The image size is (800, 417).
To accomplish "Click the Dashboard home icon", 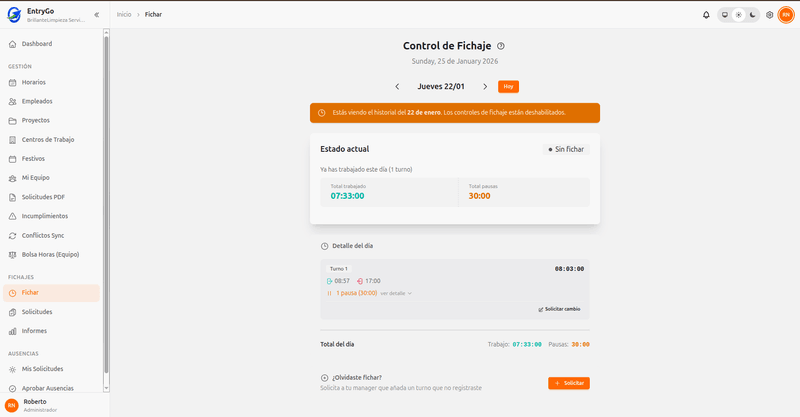I will 13,44.
